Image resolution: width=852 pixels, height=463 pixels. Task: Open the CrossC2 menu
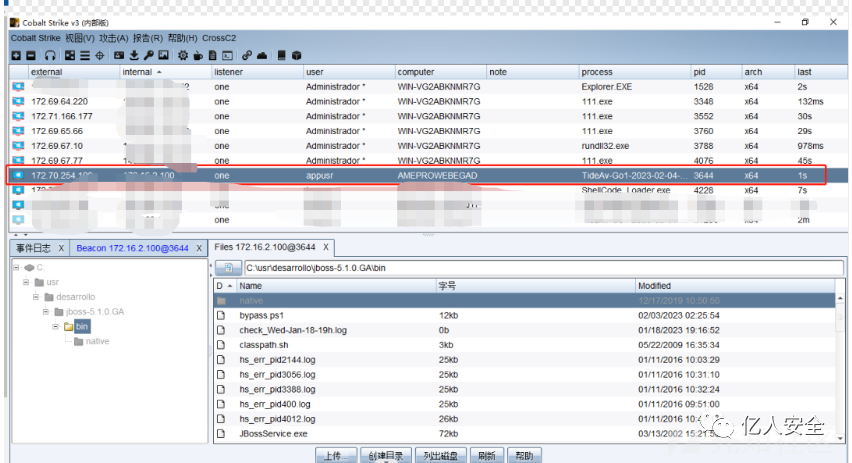(x=219, y=38)
